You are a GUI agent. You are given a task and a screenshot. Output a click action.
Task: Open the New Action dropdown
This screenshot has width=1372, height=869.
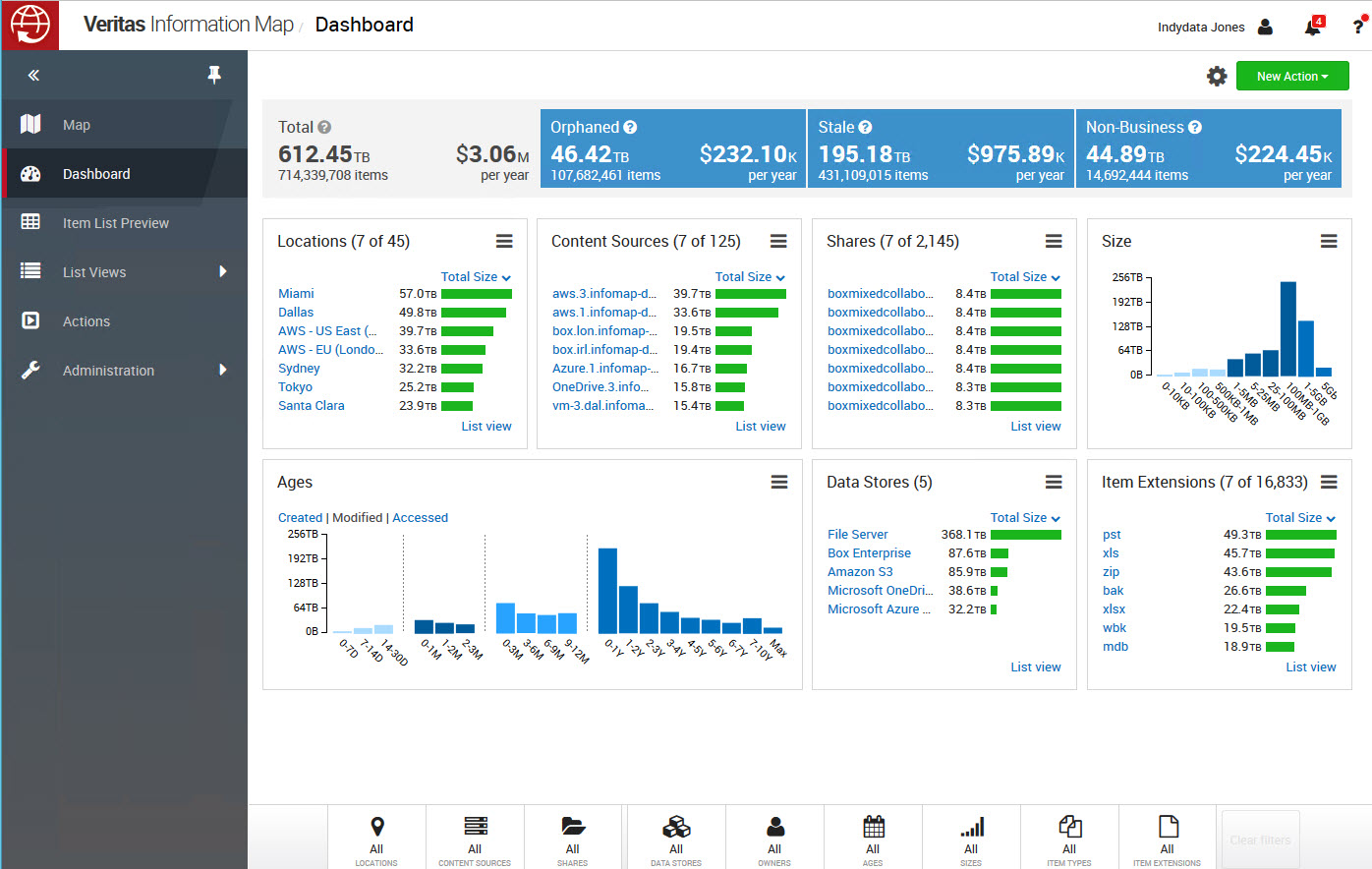pyautogui.click(x=1292, y=76)
